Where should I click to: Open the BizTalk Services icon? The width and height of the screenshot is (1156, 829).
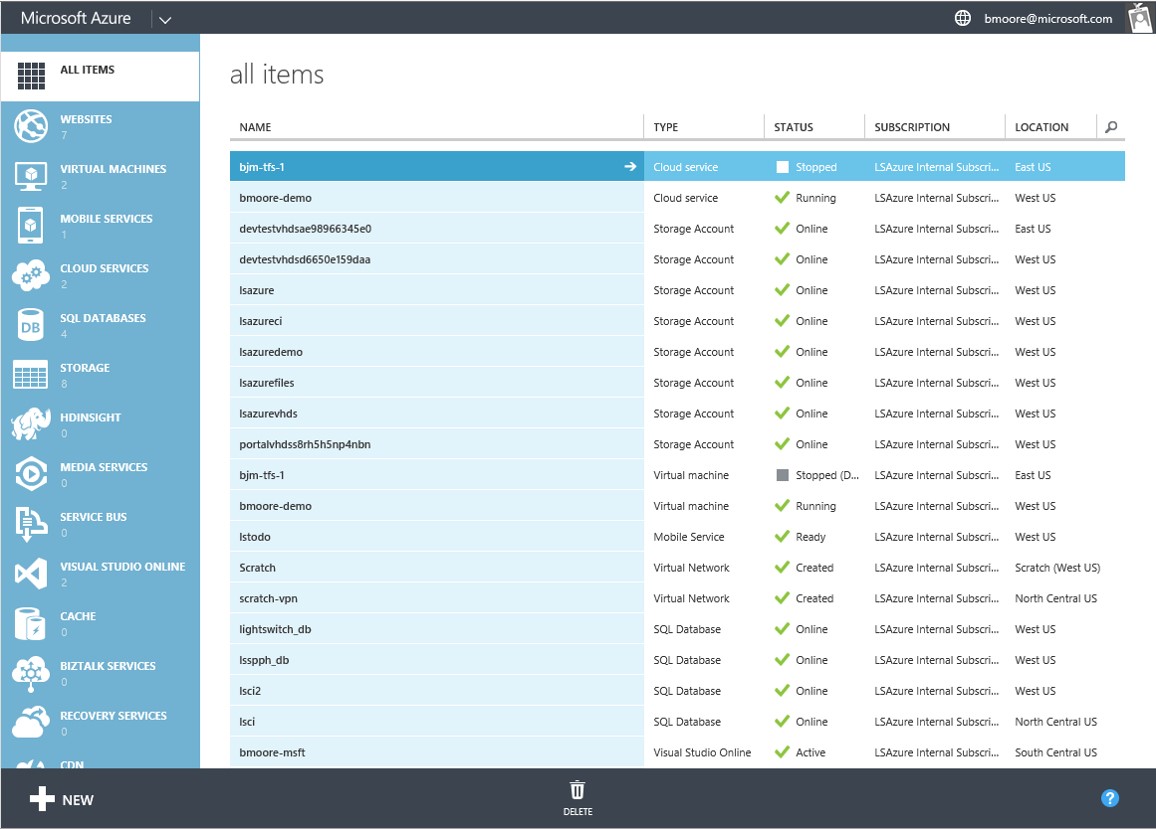(31, 673)
